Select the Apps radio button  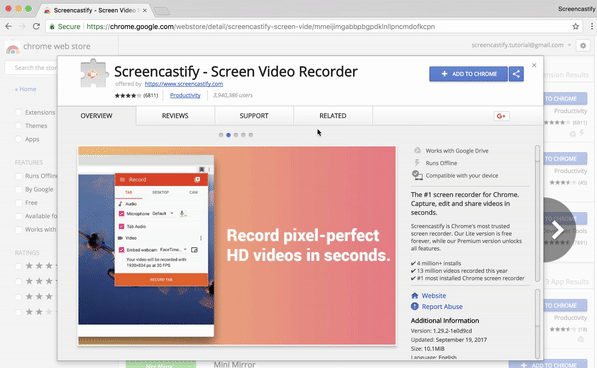click(18, 139)
